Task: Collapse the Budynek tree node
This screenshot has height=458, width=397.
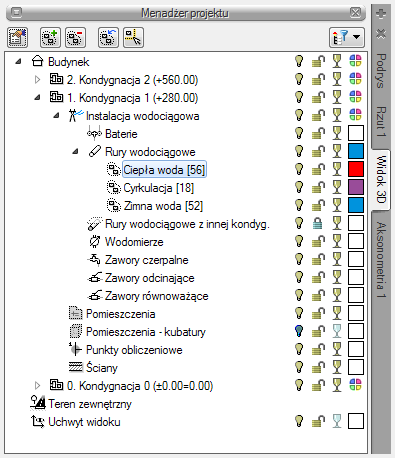Action: pos(18,62)
